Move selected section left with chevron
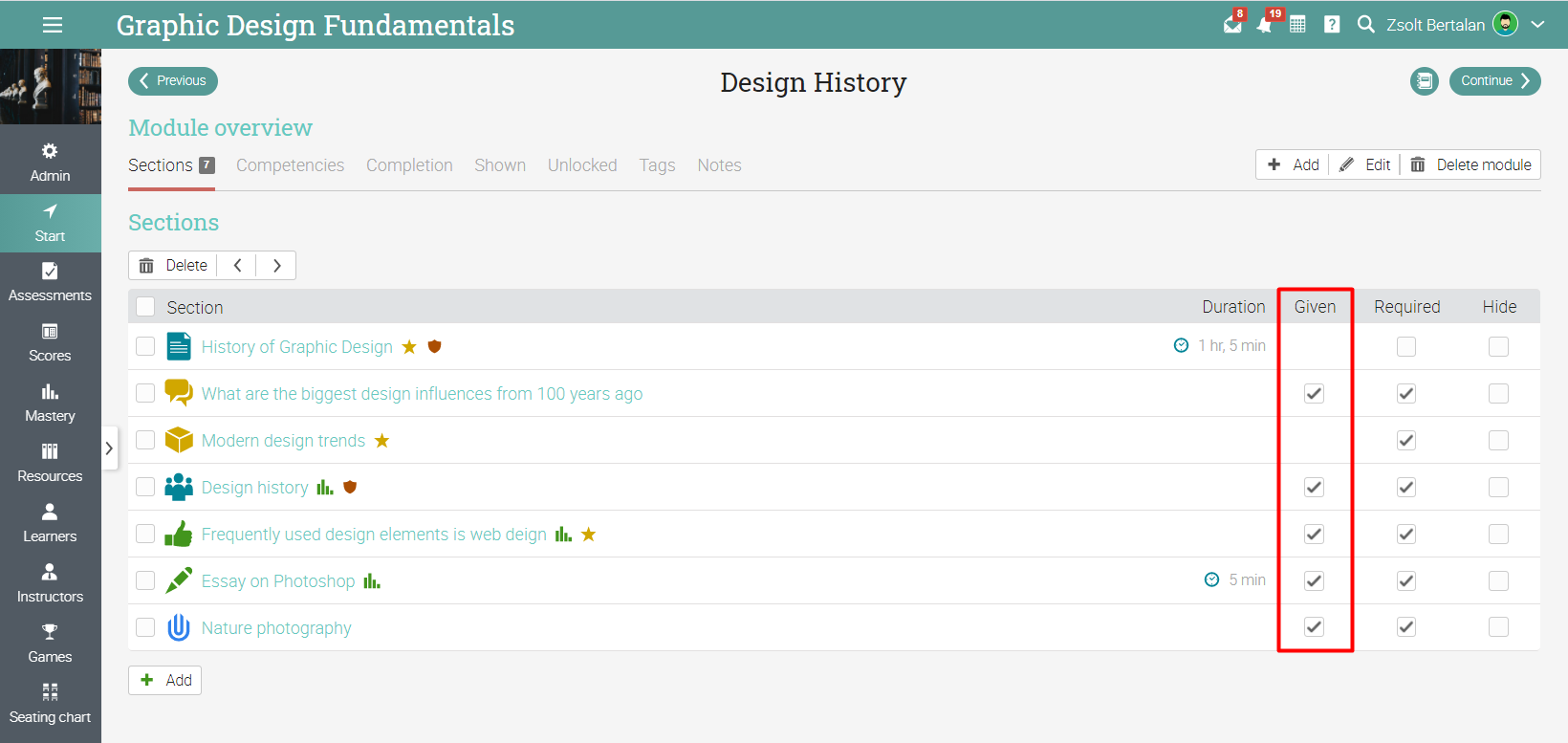The image size is (1568, 743). click(x=237, y=265)
